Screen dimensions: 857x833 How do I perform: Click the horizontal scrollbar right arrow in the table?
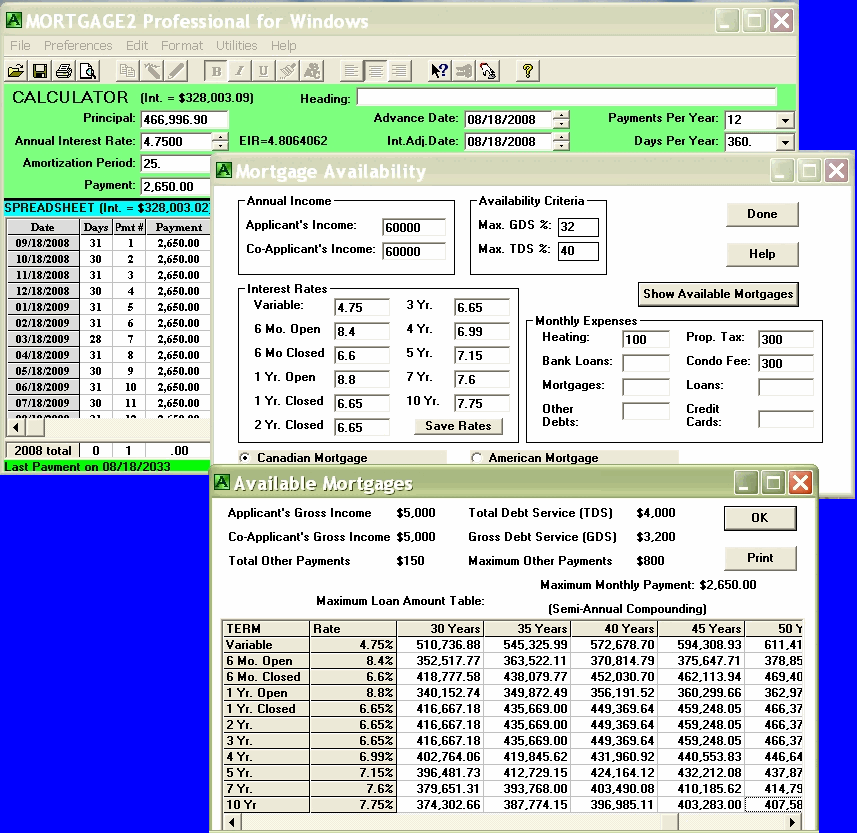coord(793,822)
